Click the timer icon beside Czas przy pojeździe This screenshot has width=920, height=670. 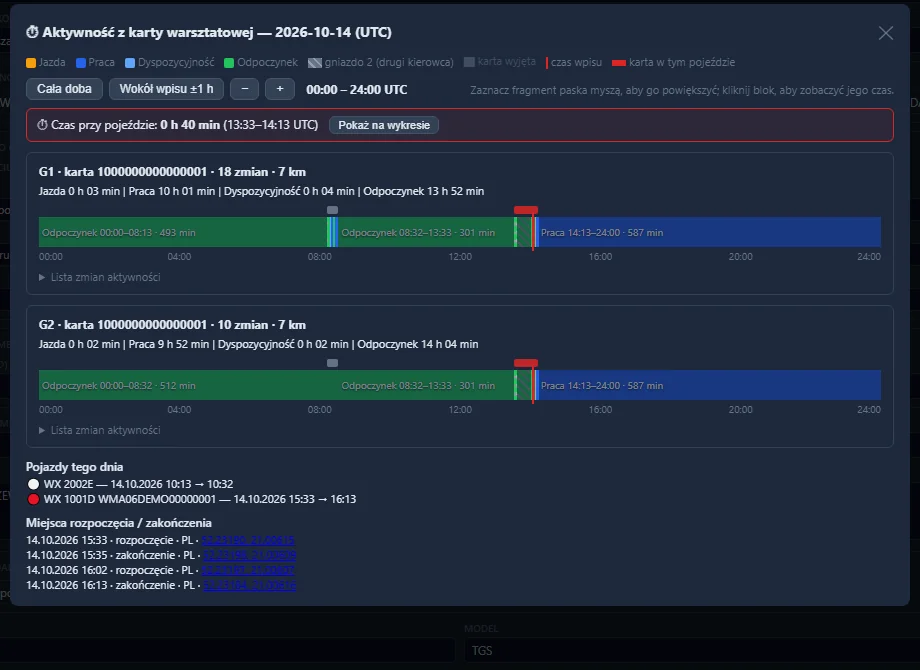[42, 125]
